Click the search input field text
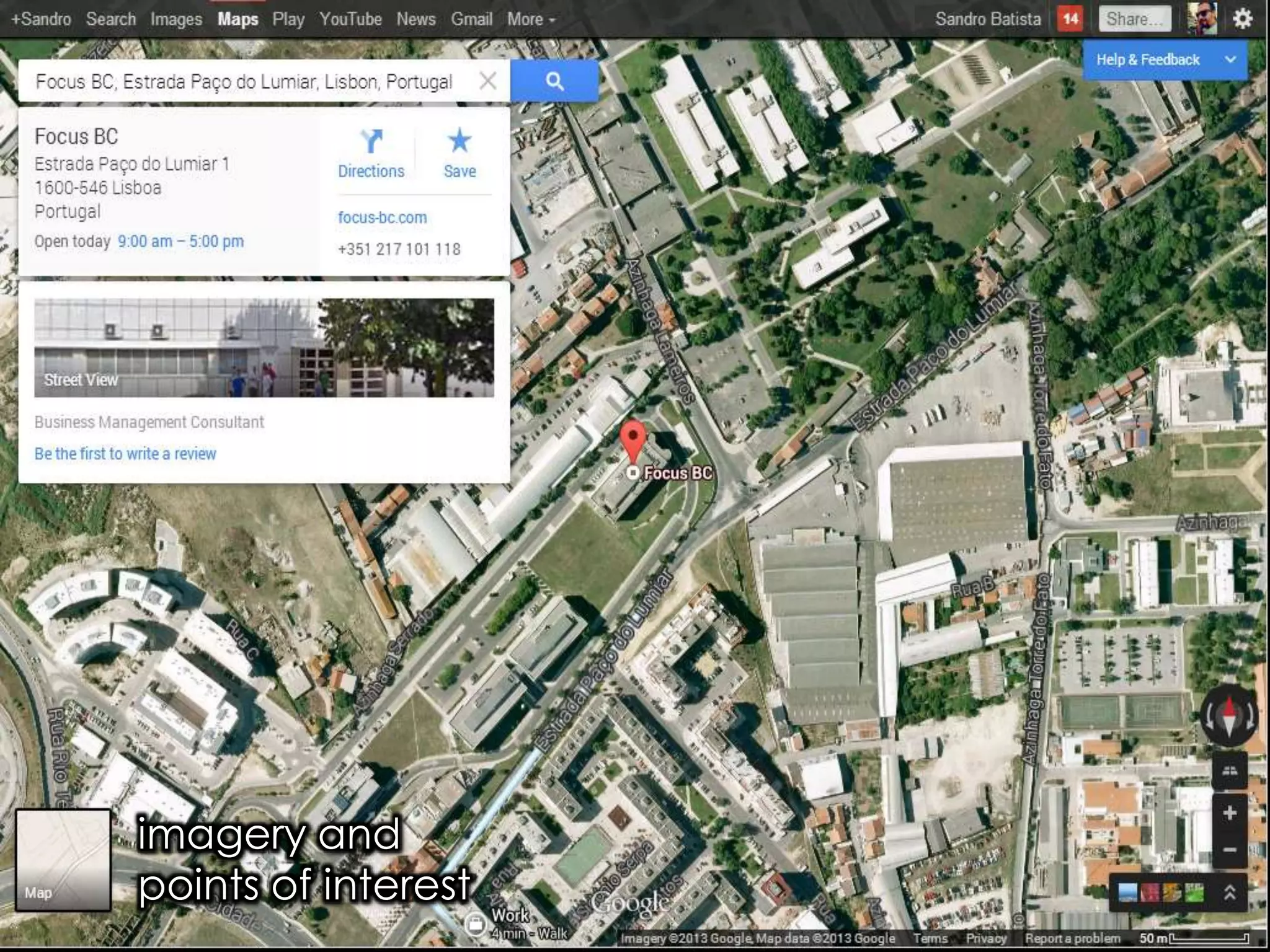The height and width of the screenshot is (952, 1270). (x=244, y=81)
